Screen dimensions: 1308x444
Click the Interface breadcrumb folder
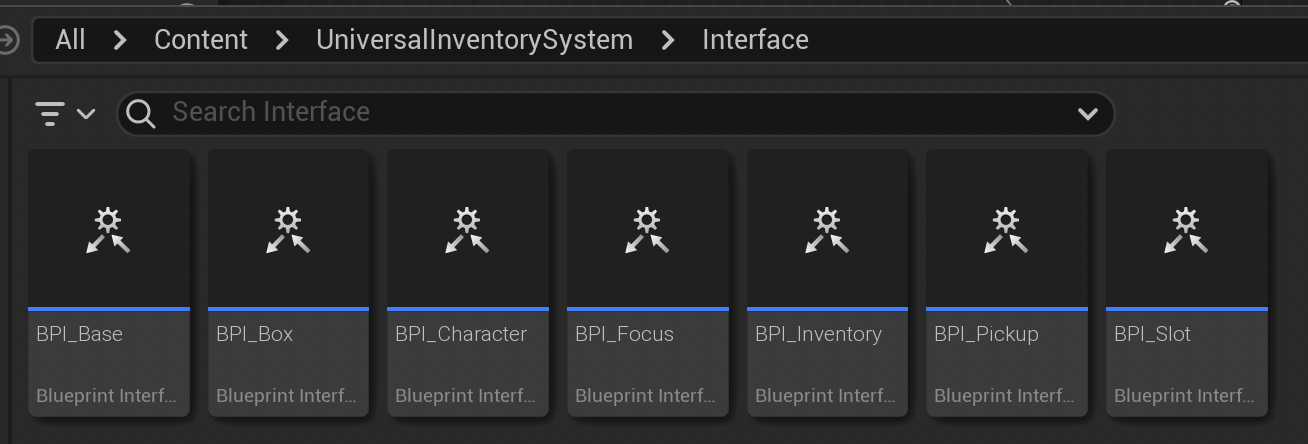(755, 40)
